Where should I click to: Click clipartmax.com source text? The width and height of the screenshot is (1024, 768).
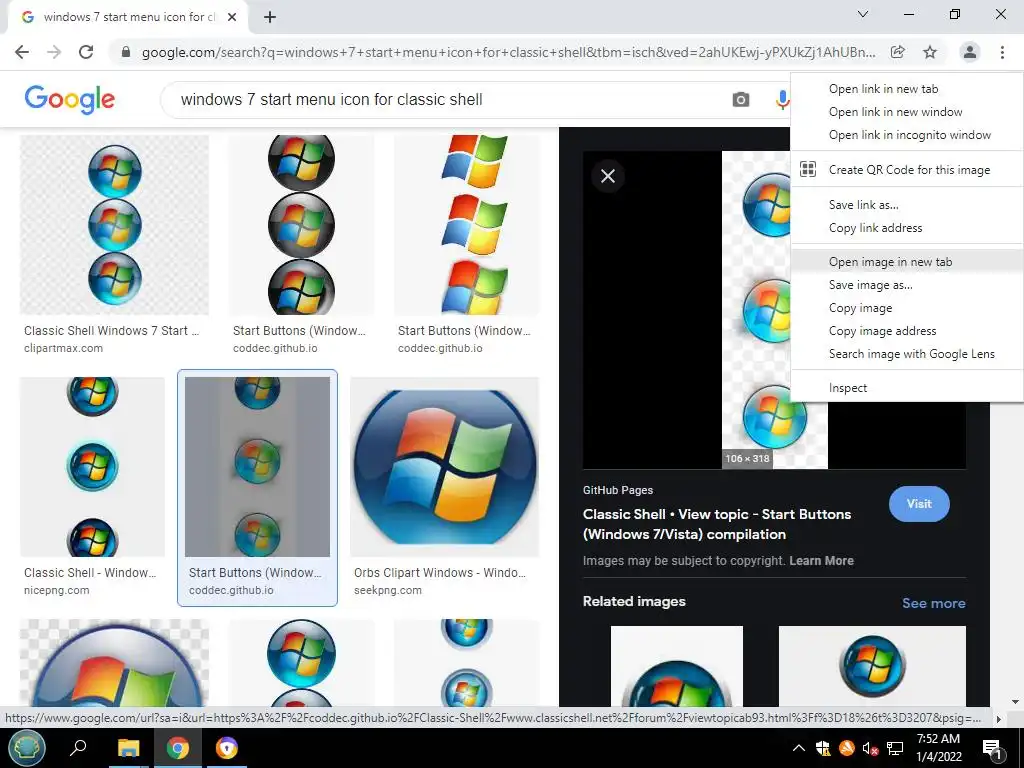pos(63,348)
